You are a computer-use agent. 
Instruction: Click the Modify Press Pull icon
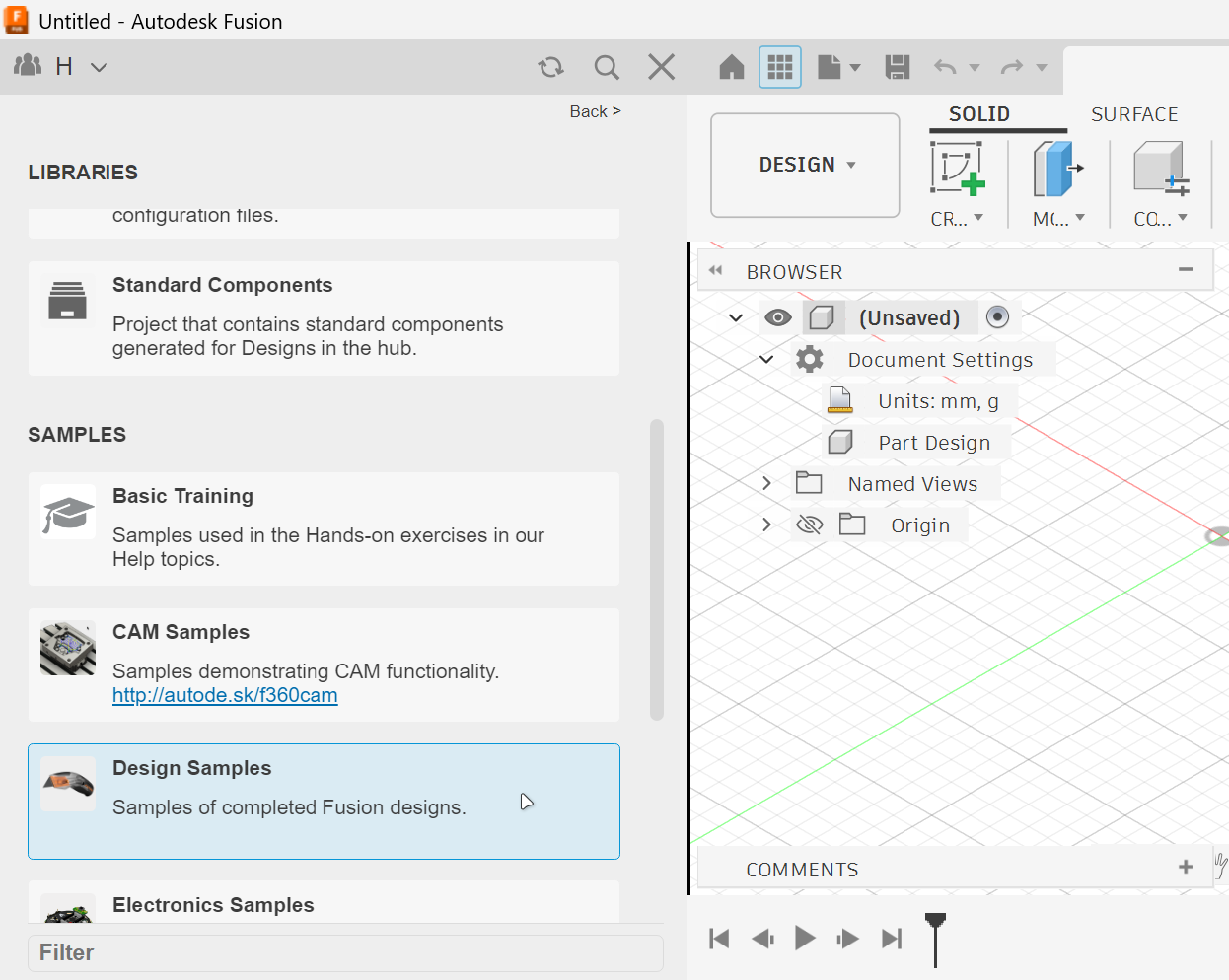pos(1058,169)
